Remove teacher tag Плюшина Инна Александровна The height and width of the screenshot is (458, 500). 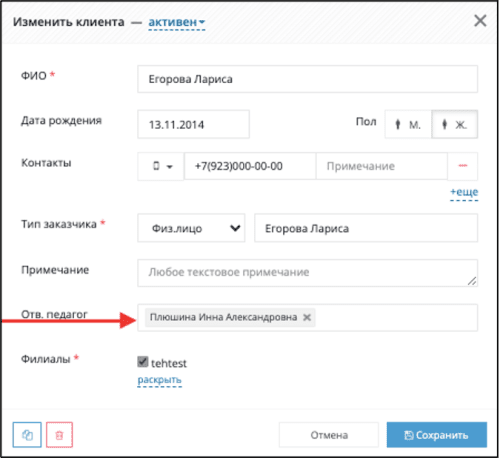pyautogui.click(x=307, y=317)
